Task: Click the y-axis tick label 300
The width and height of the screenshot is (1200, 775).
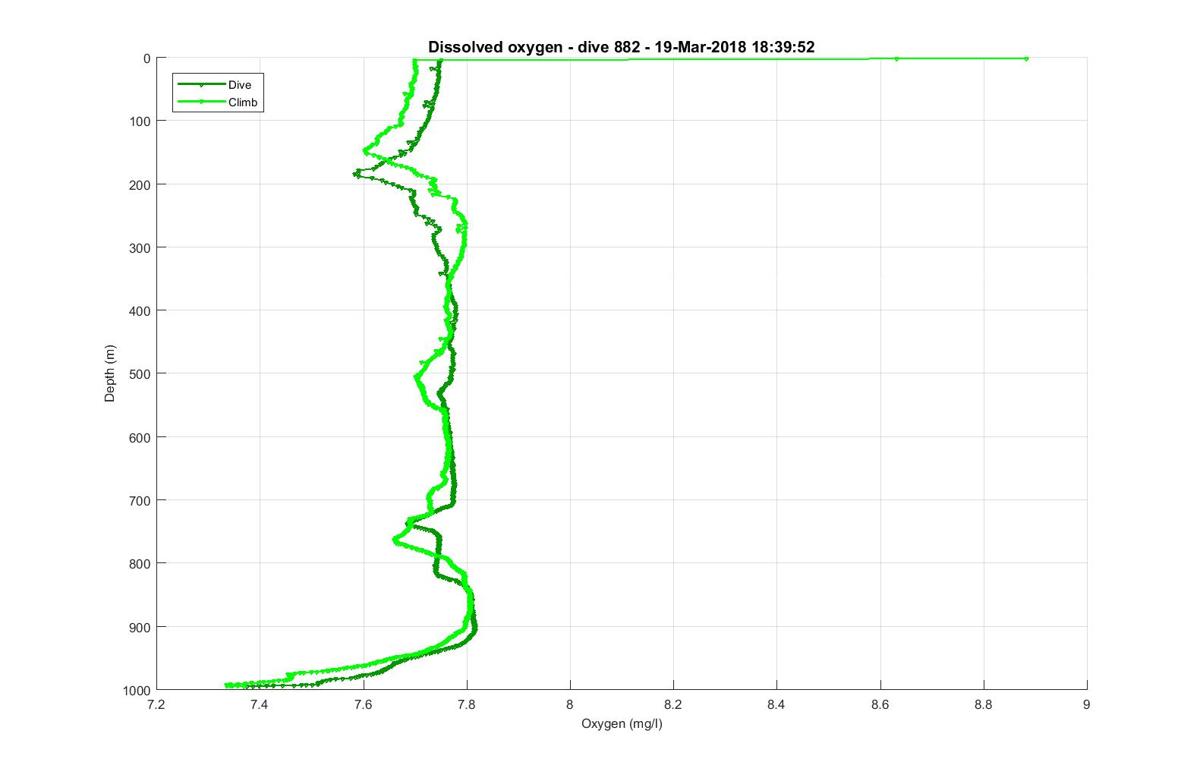Action: [141, 248]
